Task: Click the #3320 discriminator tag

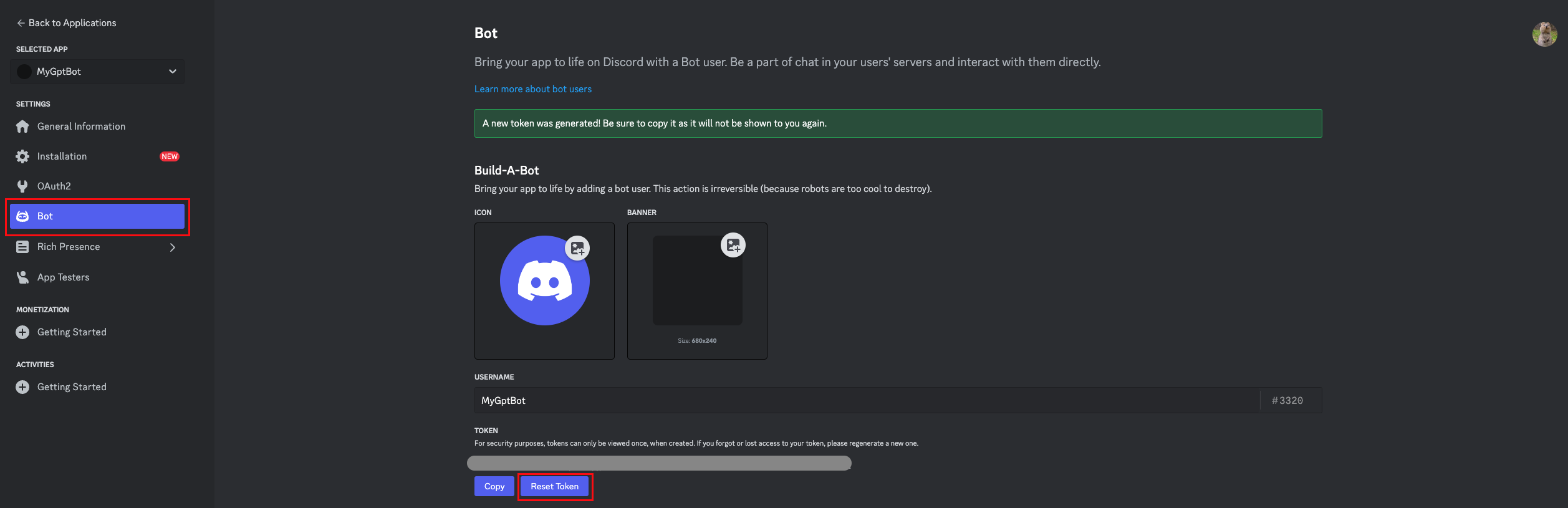Action: click(x=1287, y=401)
